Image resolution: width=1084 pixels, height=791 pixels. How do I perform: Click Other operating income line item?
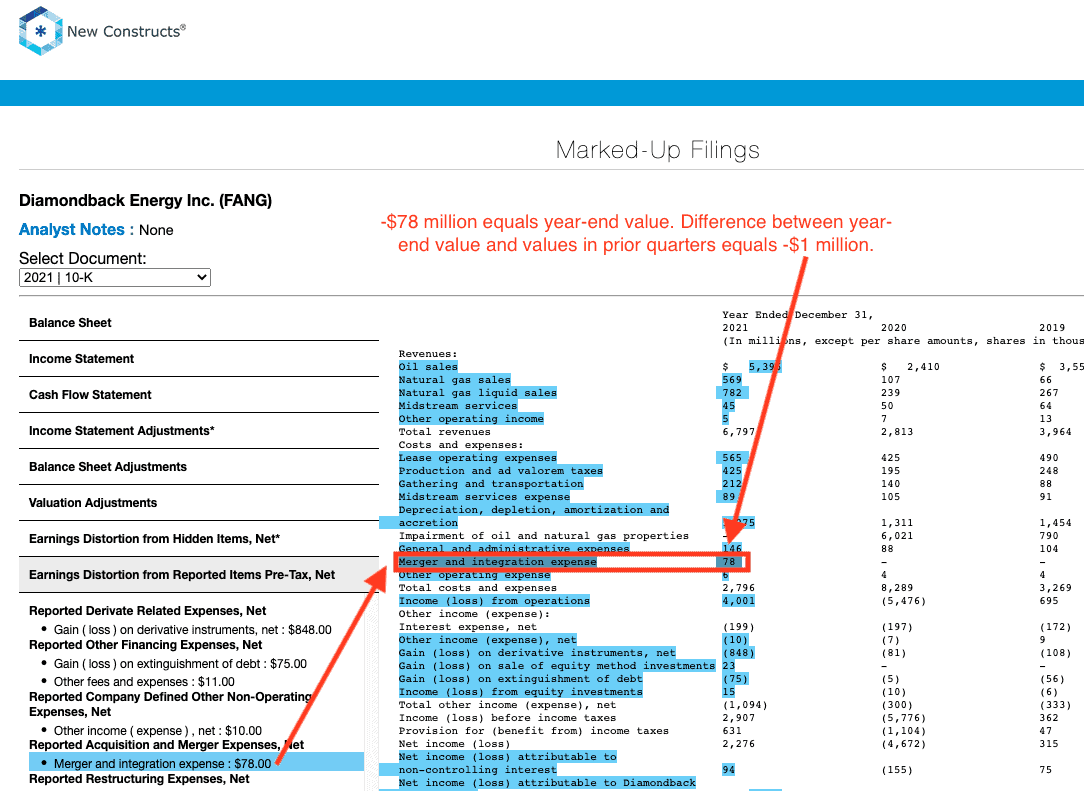tap(471, 419)
